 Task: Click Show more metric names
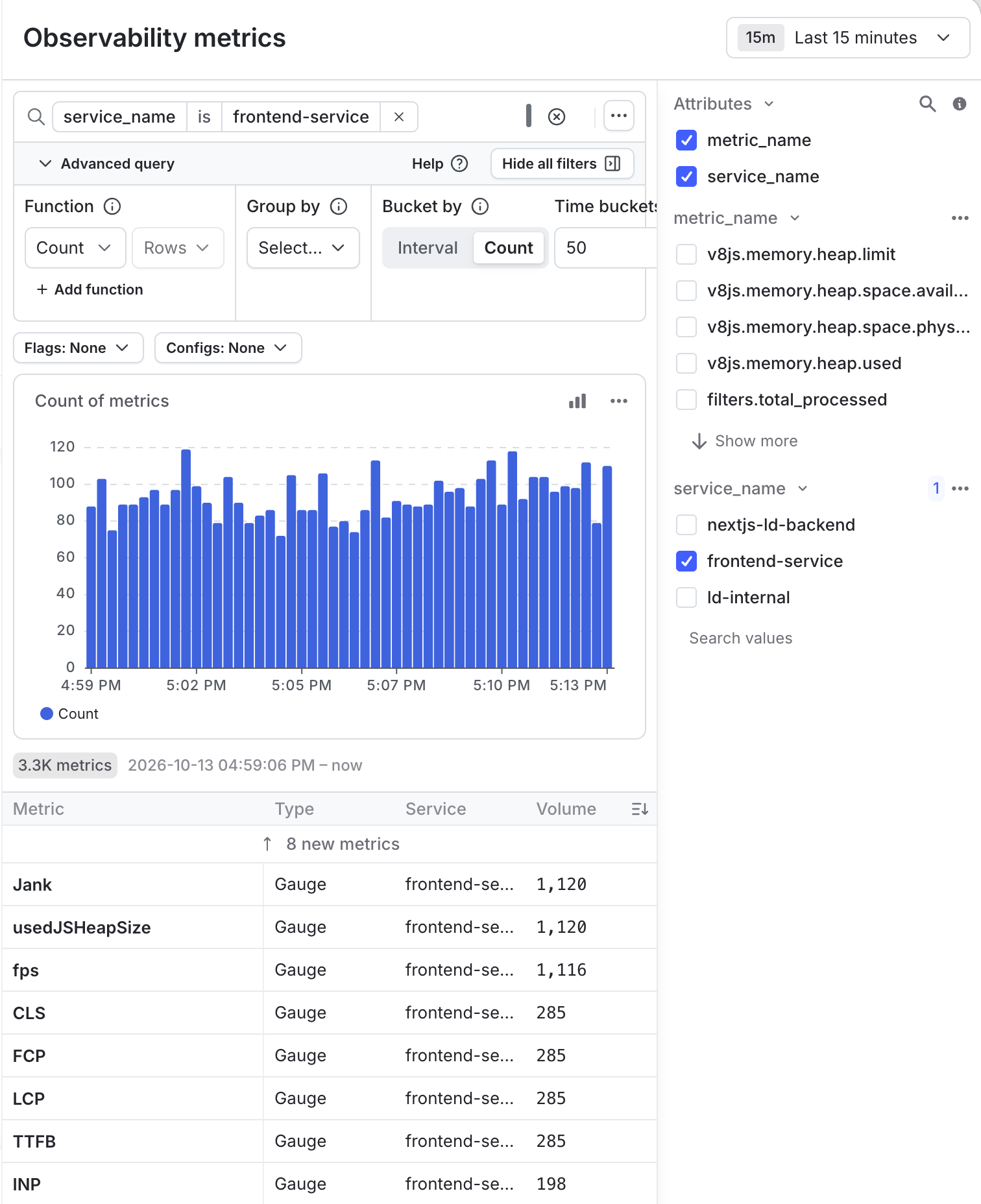pyautogui.click(x=745, y=441)
